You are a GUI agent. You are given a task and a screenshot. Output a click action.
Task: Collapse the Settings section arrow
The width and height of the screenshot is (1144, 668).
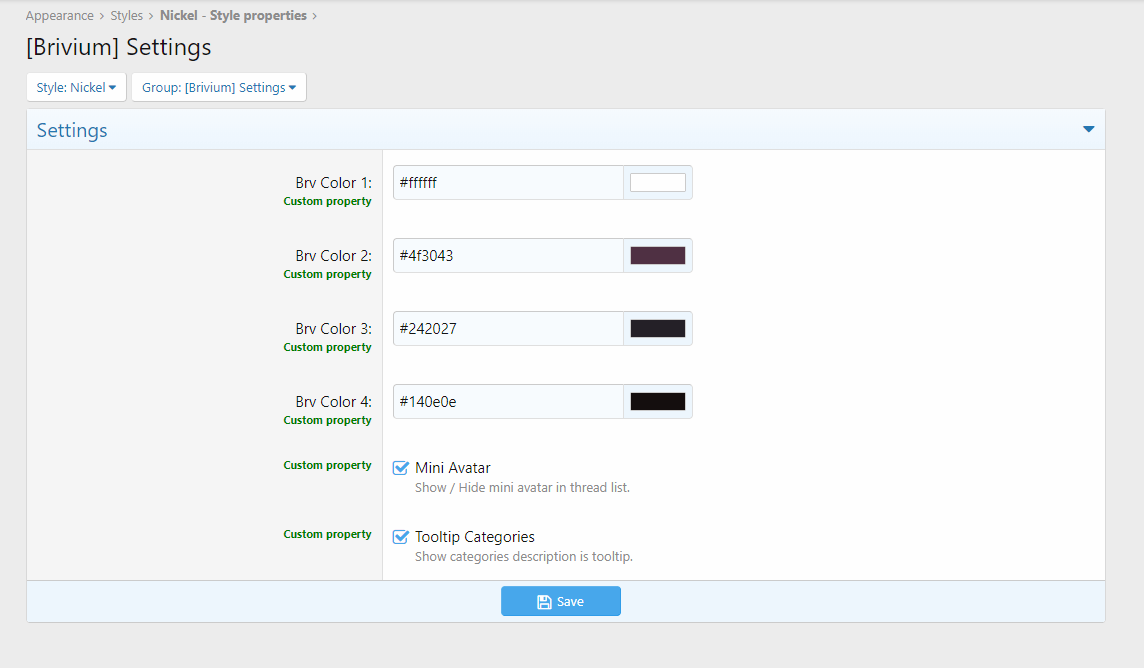click(1088, 130)
